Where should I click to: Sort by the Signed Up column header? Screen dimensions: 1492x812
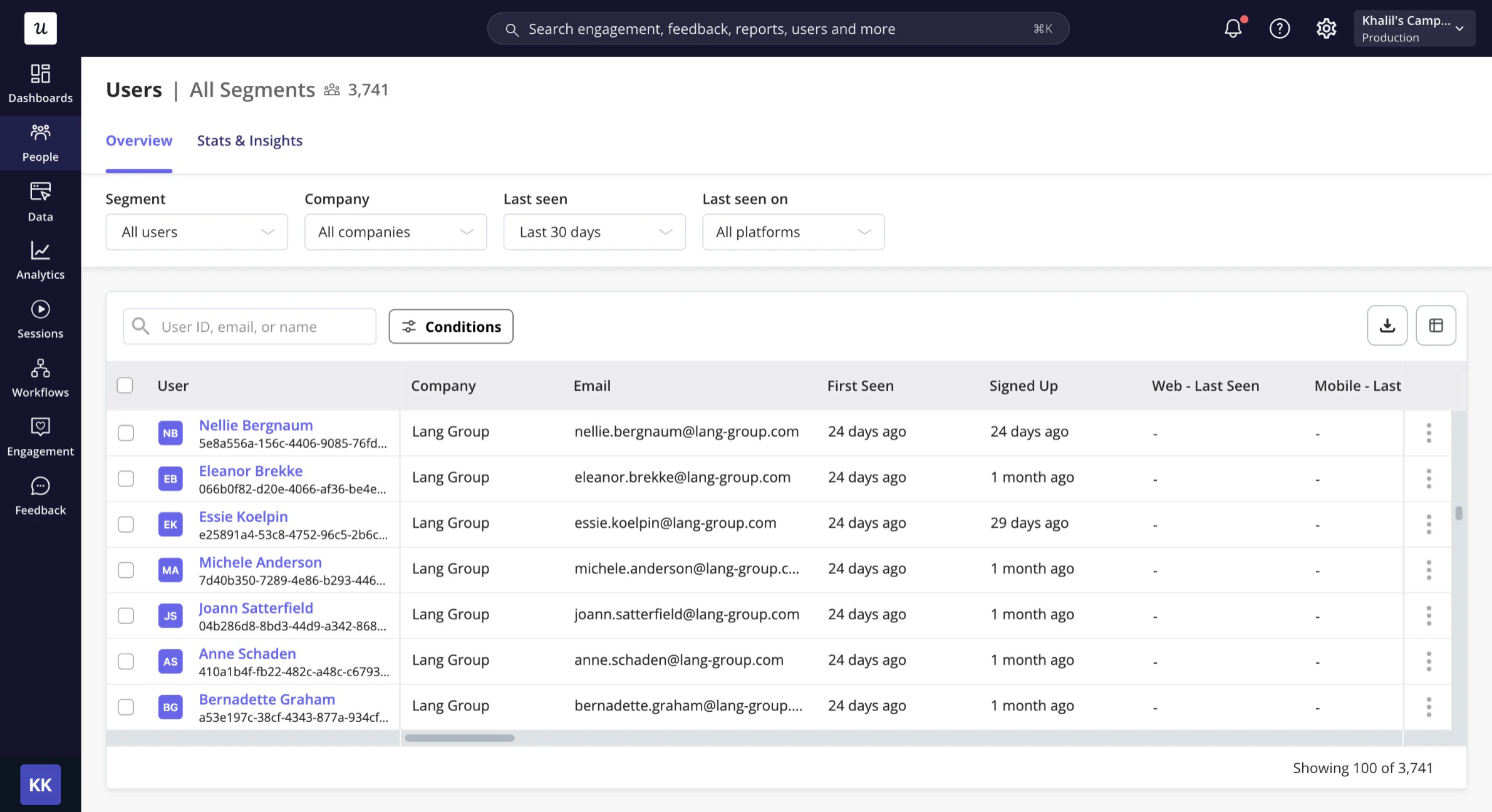point(1023,386)
